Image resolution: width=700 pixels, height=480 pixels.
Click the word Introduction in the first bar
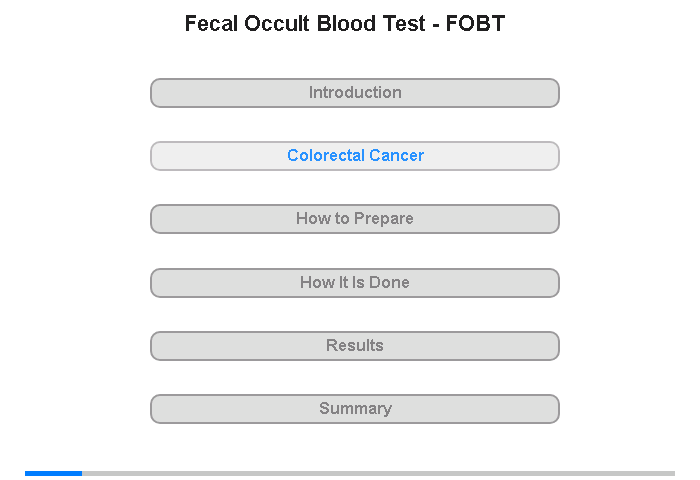[x=355, y=92]
